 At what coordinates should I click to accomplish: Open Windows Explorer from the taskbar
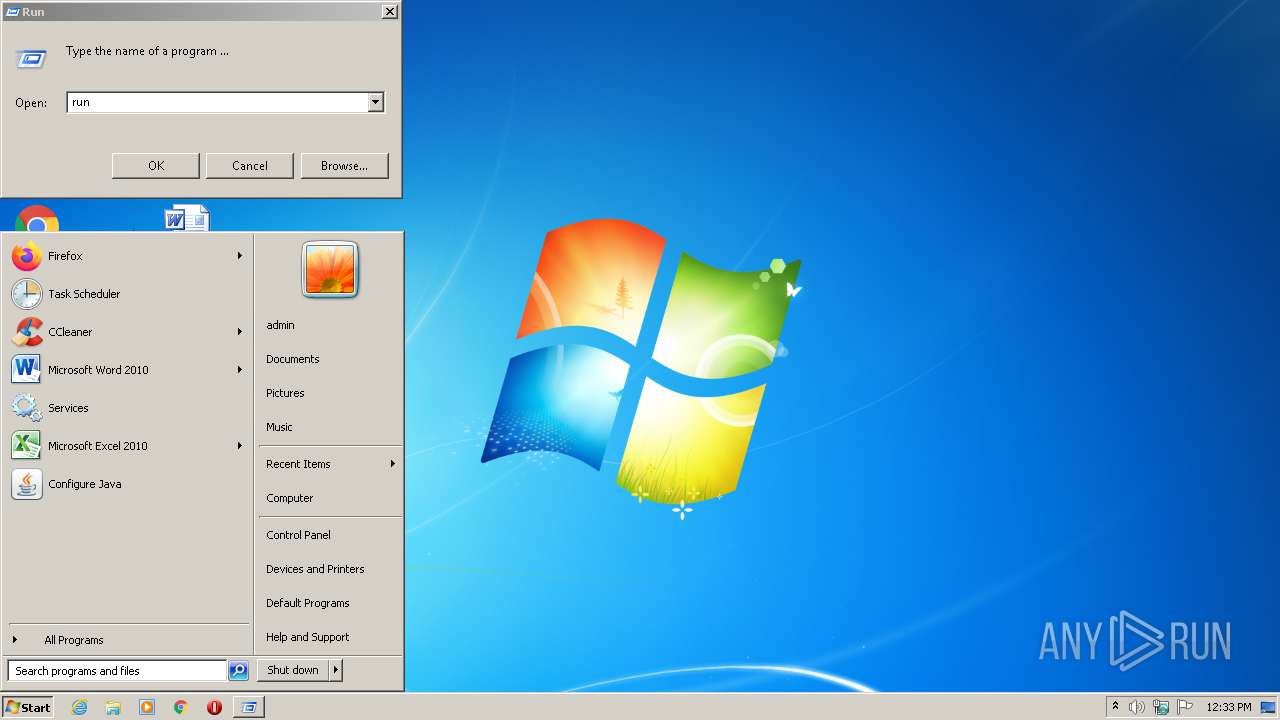(113, 707)
